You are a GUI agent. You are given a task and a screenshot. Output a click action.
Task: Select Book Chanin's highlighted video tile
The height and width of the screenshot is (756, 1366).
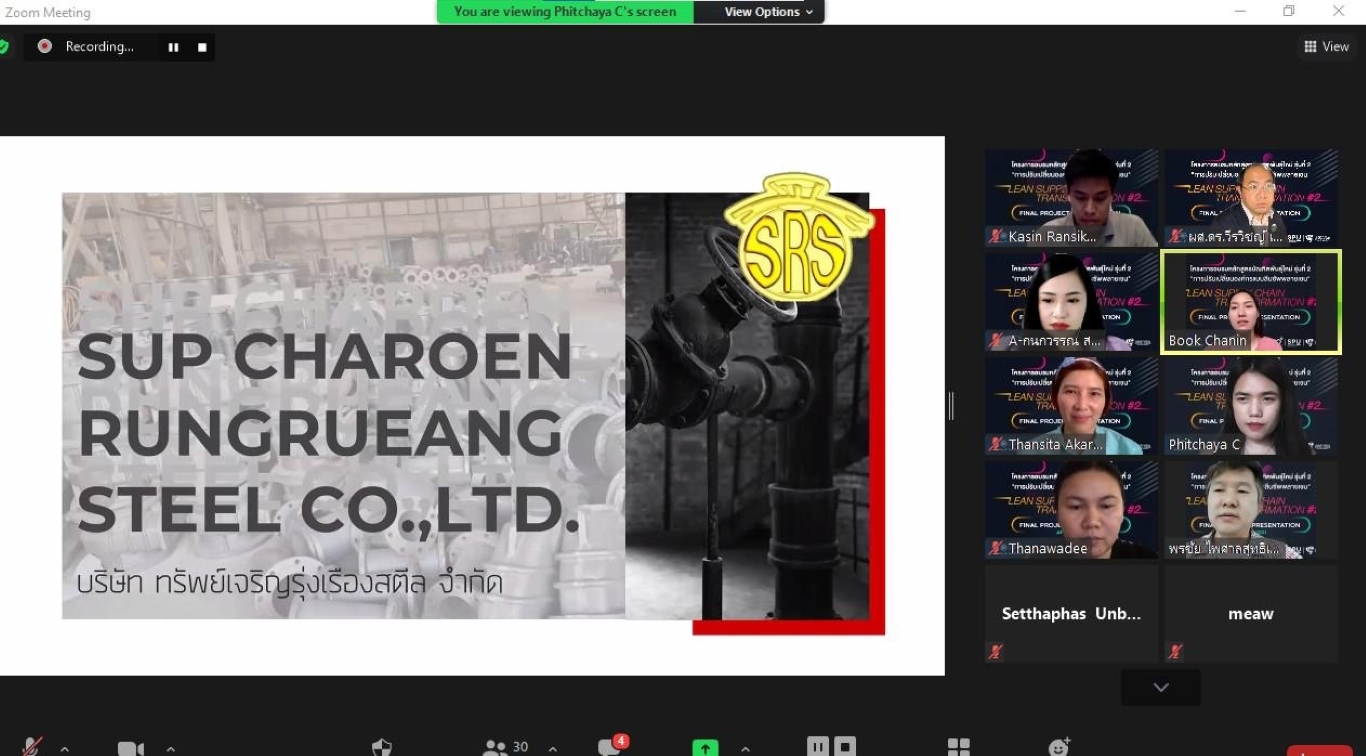click(x=1250, y=301)
